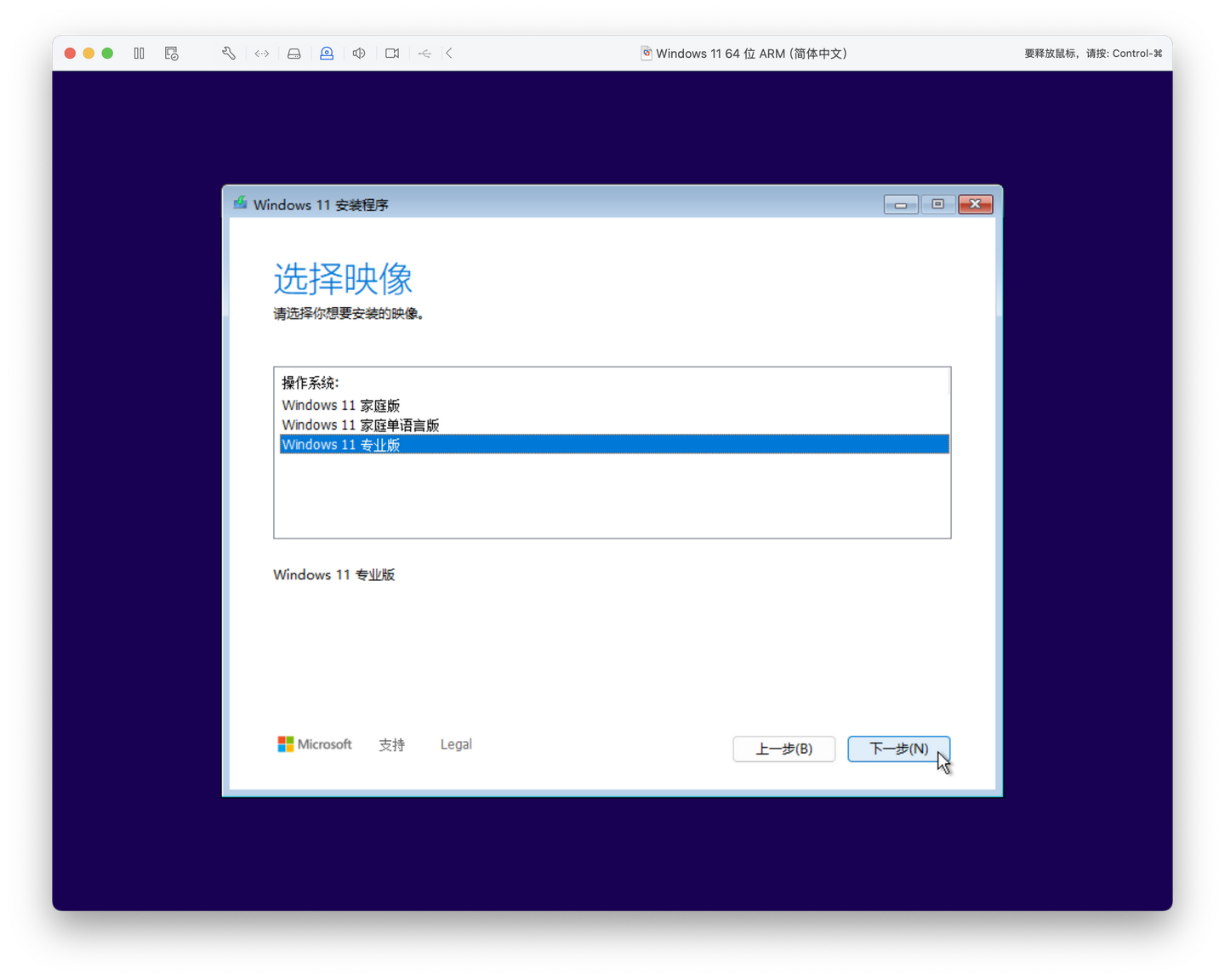This screenshot has width=1225, height=980.
Task: Open virtual machine settings wrench icon
Action: pyautogui.click(x=229, y=54)
